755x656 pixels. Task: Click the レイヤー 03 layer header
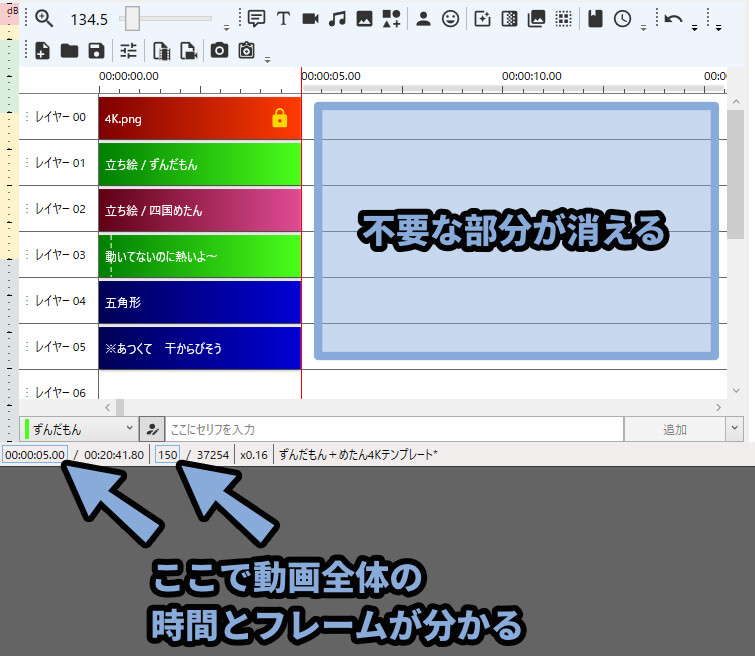coord(59,255)
